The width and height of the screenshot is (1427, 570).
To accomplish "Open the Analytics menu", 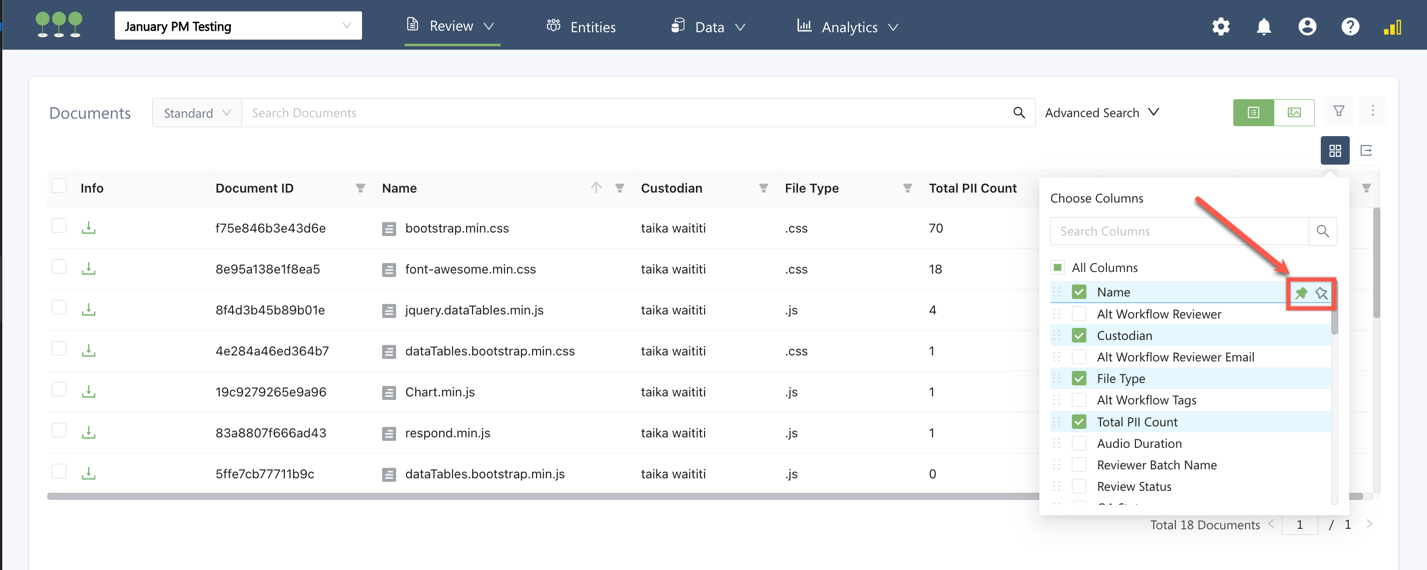I will [848, 27].
